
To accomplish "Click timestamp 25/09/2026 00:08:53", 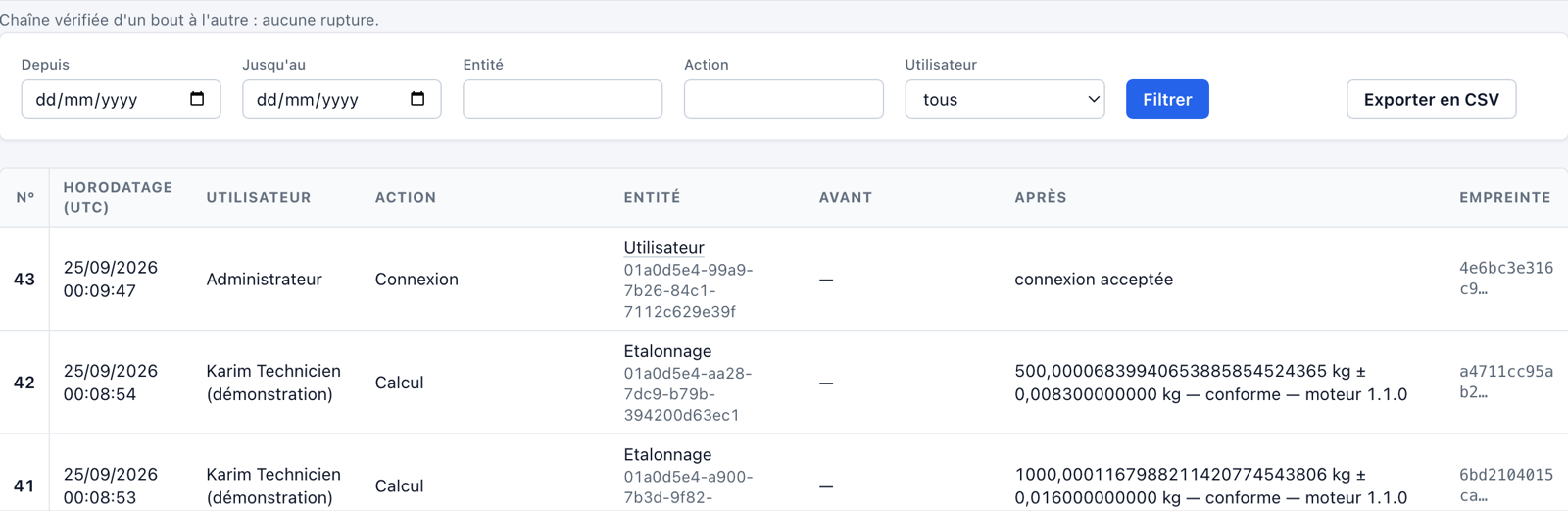I will click(111, 485).
